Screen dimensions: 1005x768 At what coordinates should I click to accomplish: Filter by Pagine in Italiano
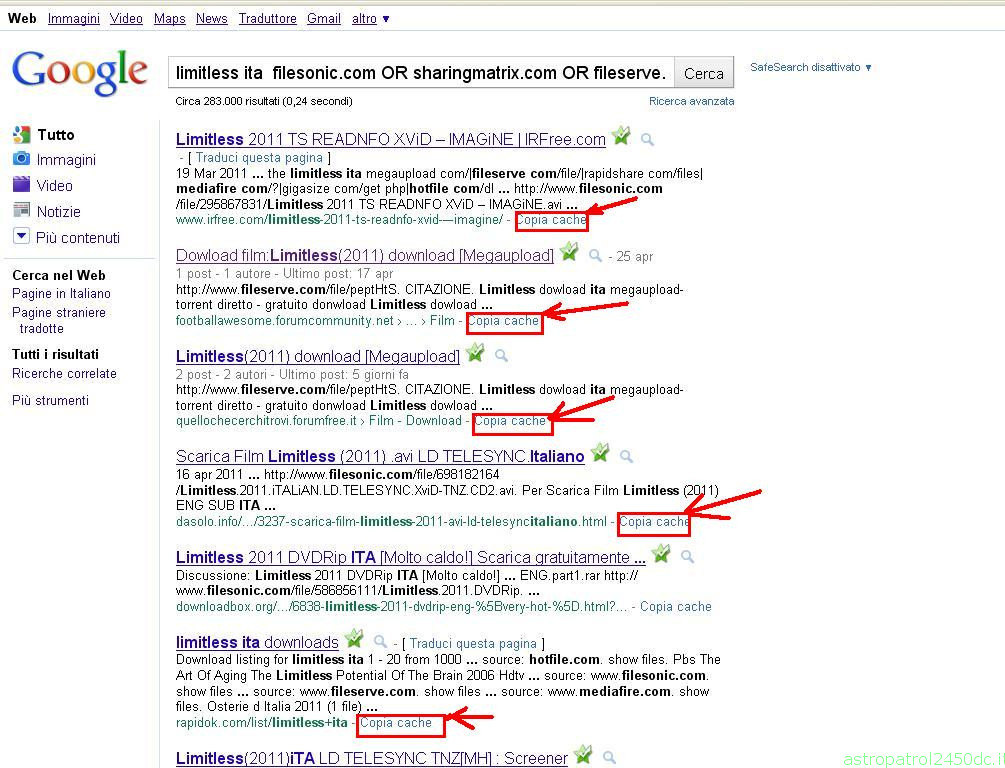(x=62, y=294)
